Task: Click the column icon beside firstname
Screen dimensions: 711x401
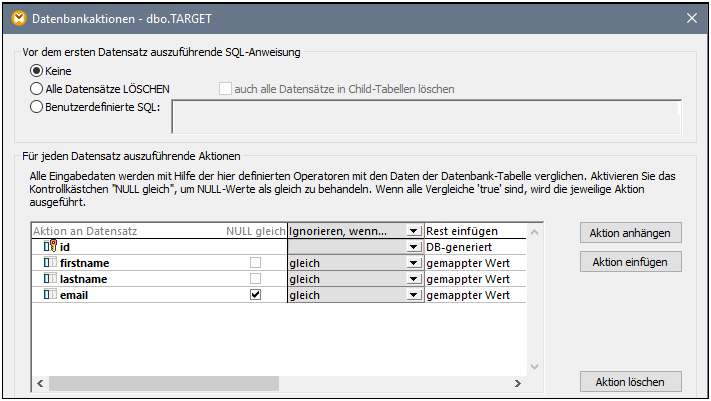Action: point(50,262)
